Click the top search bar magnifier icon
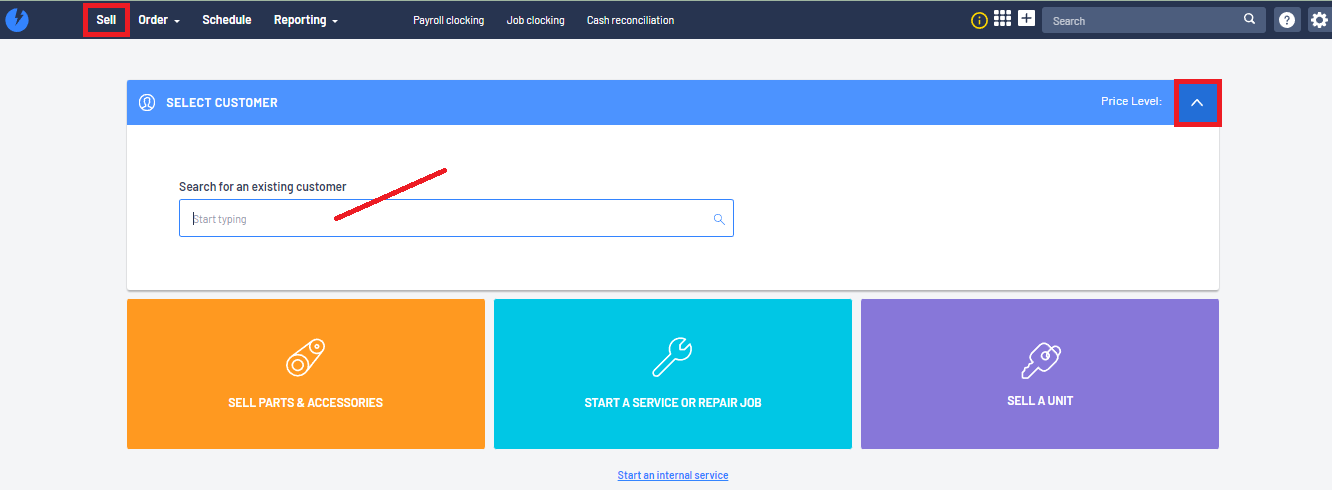This screenshot has height=490, width=1332. 1249,19
